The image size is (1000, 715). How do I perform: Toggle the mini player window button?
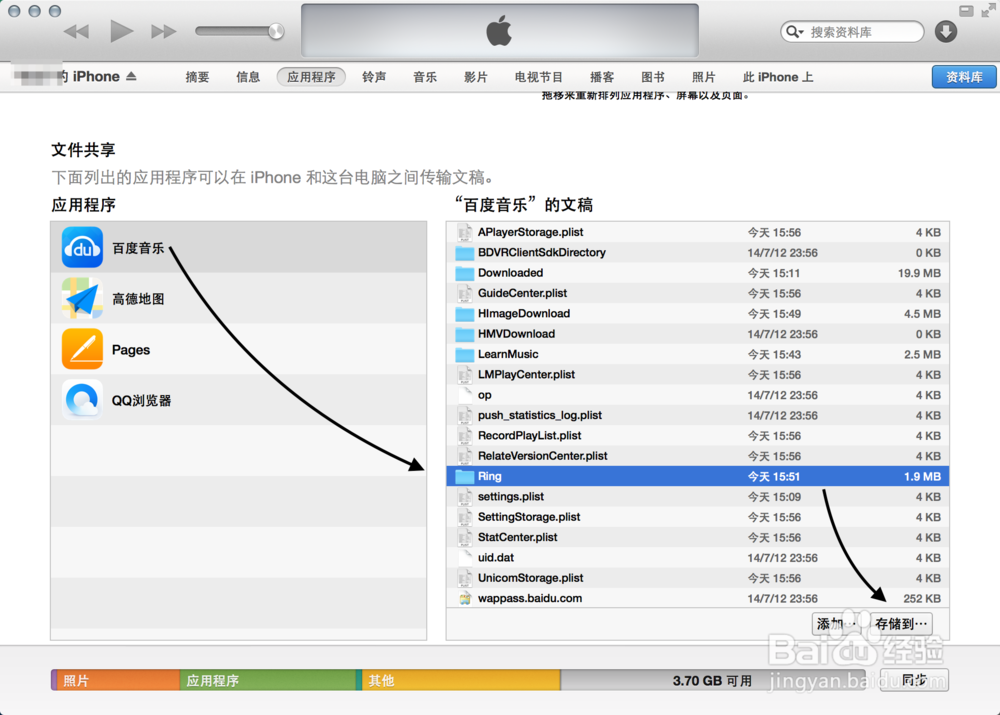point(966,11)
